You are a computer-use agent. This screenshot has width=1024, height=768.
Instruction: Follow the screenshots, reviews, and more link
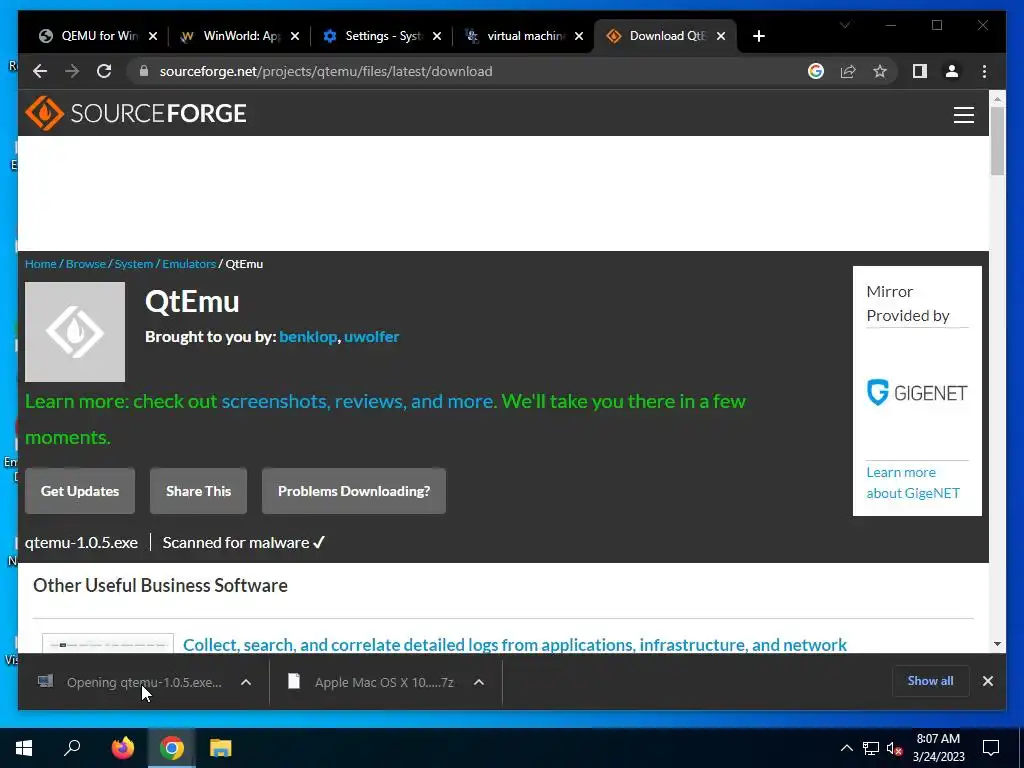(x=358, y=401)
